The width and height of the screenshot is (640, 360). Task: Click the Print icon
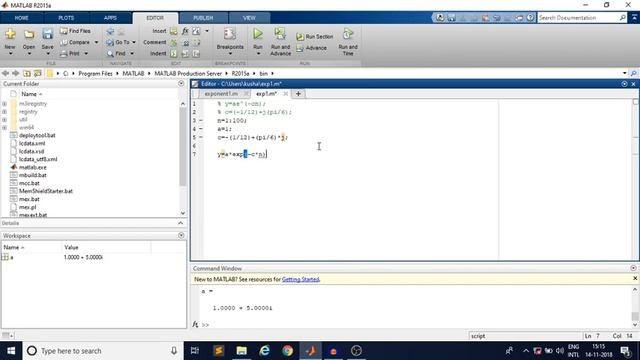pos(64,53)
